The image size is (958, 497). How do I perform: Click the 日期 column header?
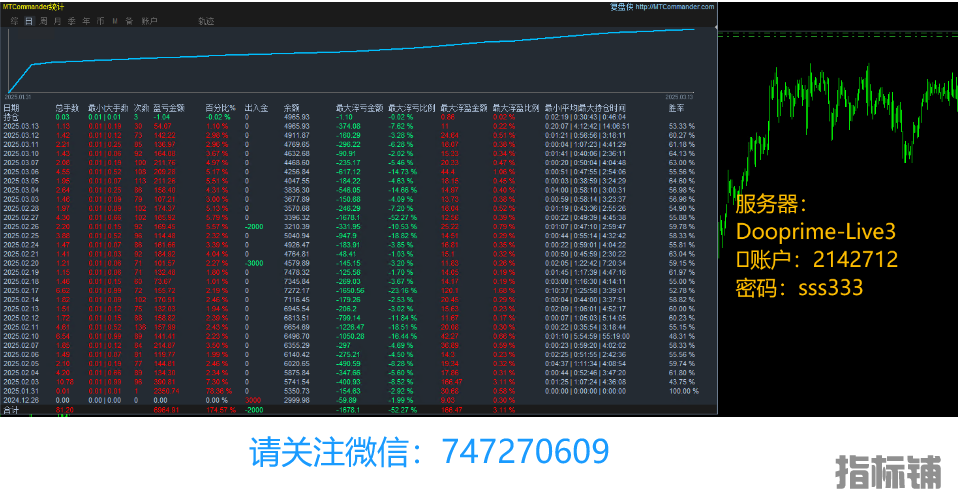click(11, 108)
